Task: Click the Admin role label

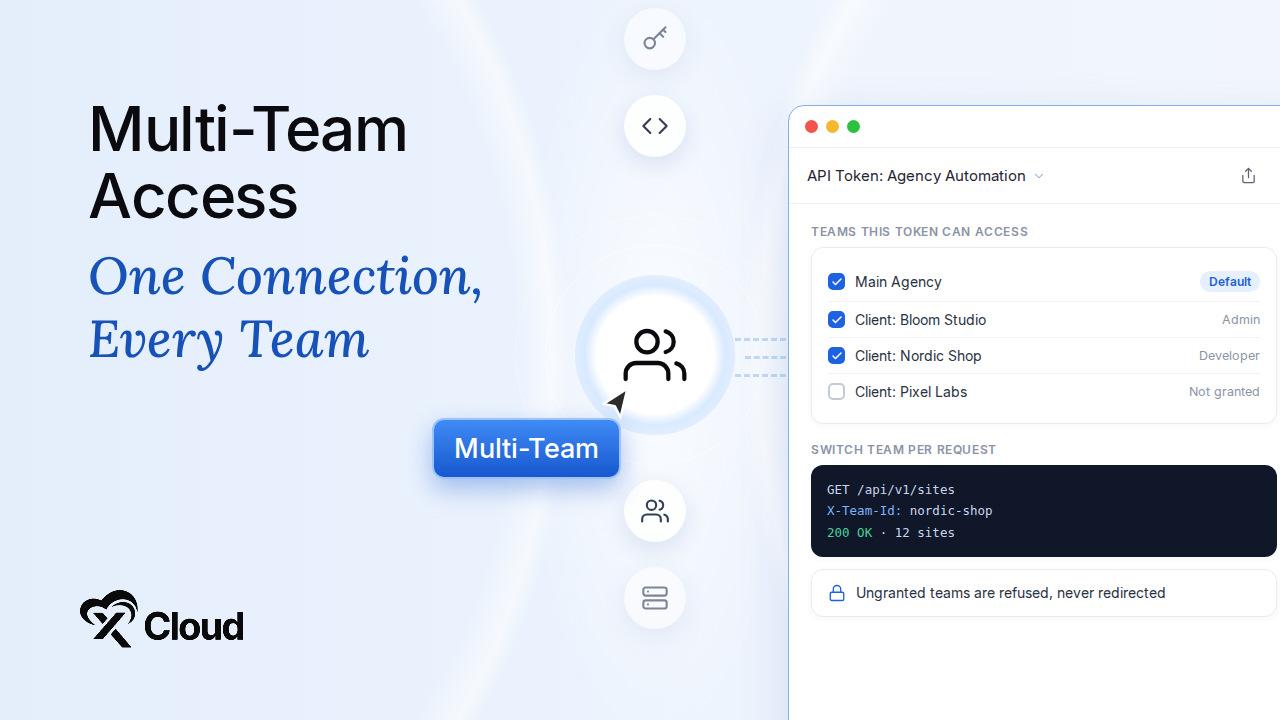Action: tap(1241, 320)
